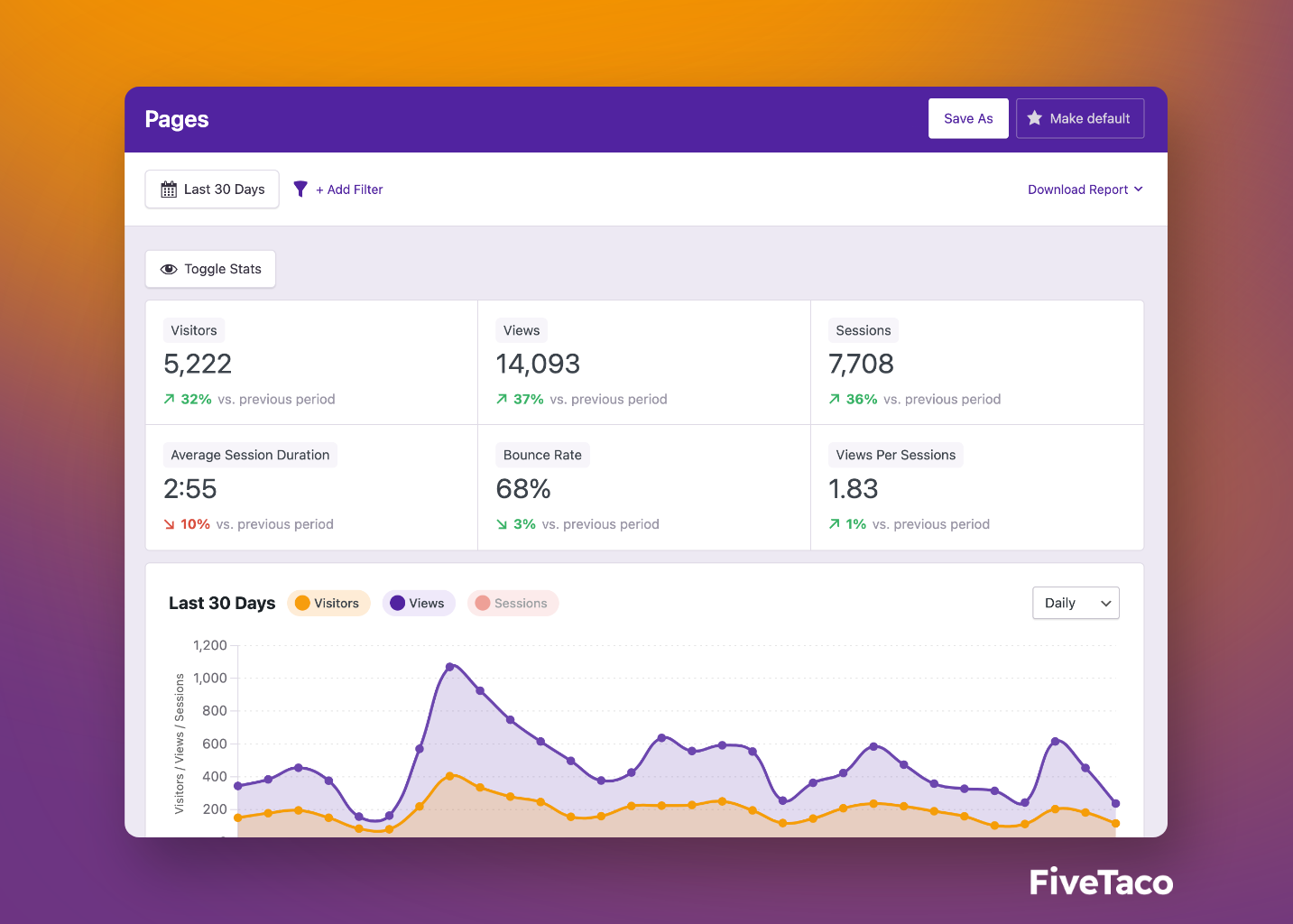Click the 14,093 views value
This screenshot has height=924, width=1293.
(x=538, y=364)
